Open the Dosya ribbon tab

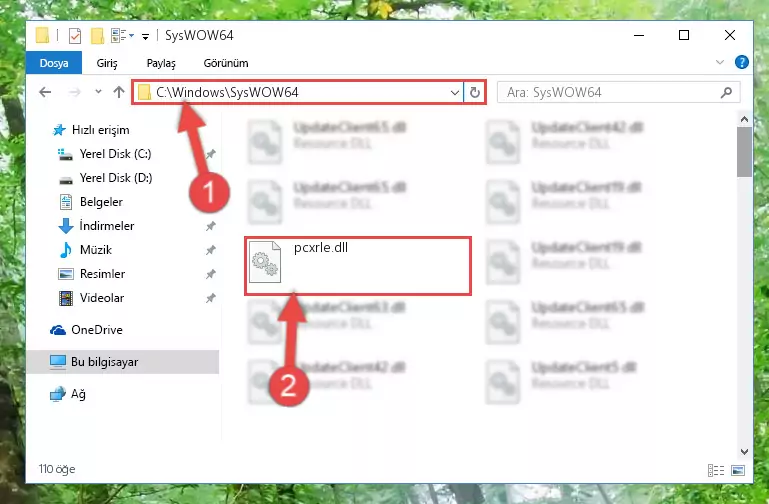tap(54, 63)
